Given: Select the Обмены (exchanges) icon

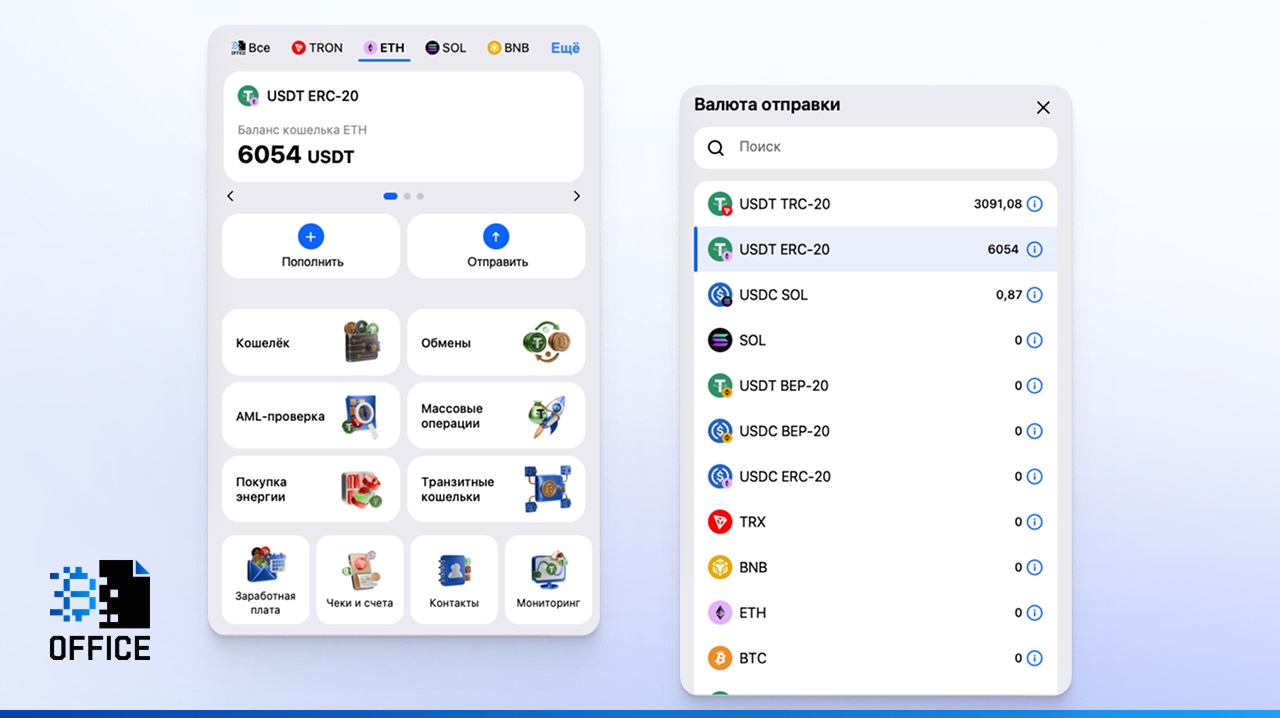Looking at the screenshot, I should (x=547, y=342).
